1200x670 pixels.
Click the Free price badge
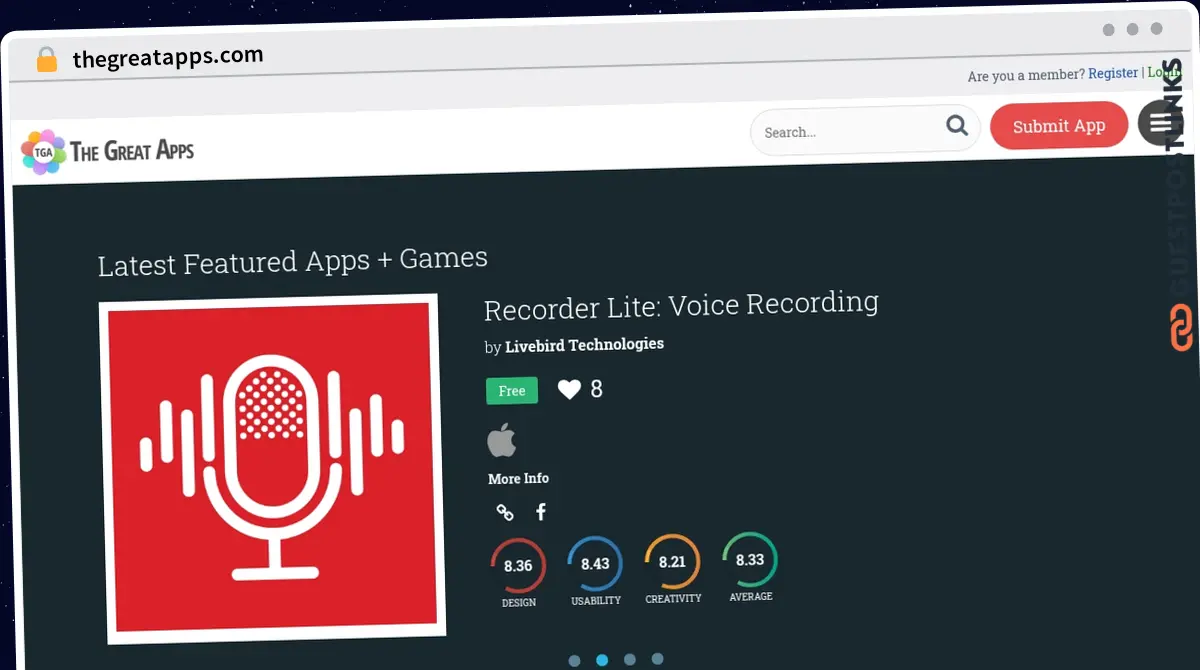(512, 391)
